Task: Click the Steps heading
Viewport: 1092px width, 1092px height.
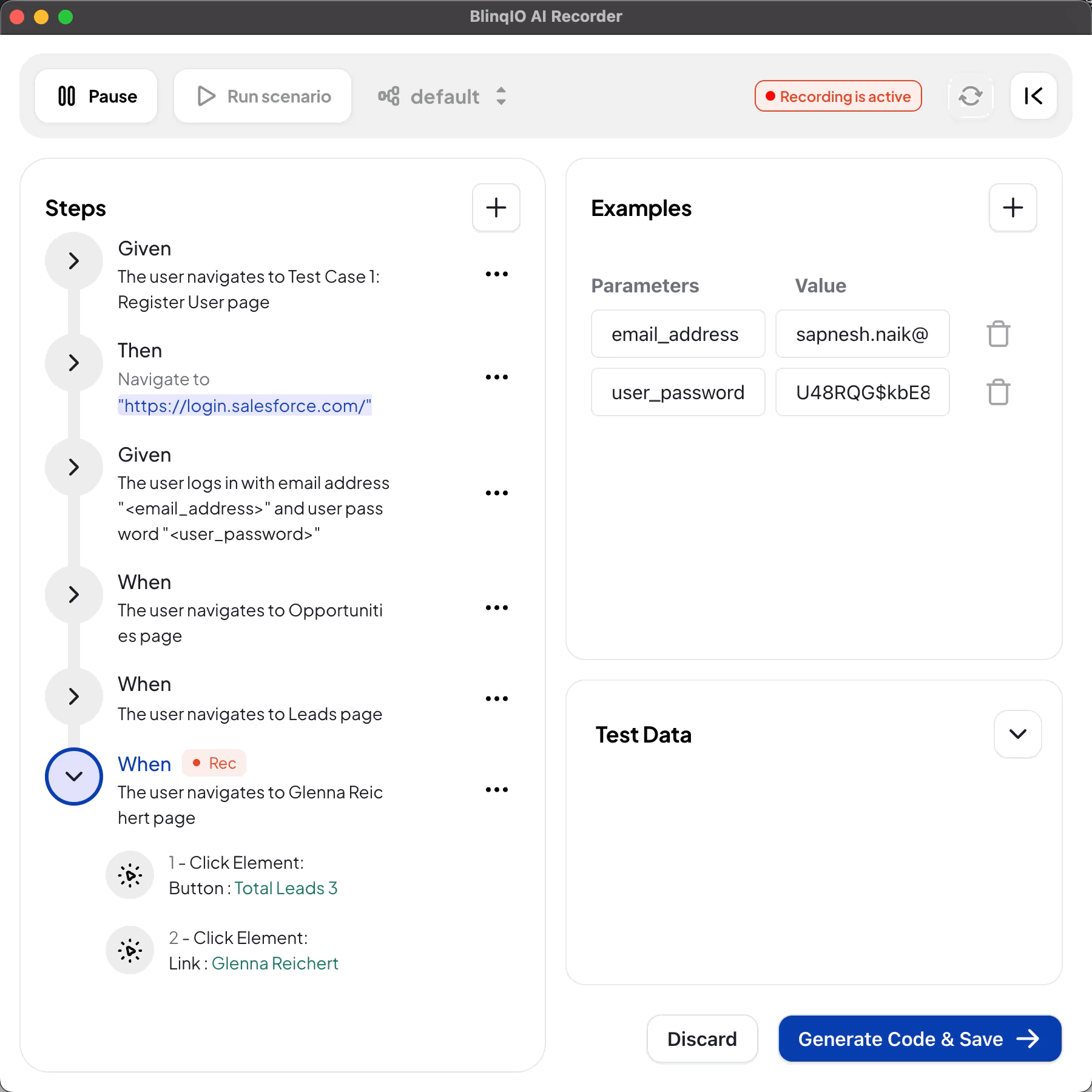Action: click(x=76, y=208)
